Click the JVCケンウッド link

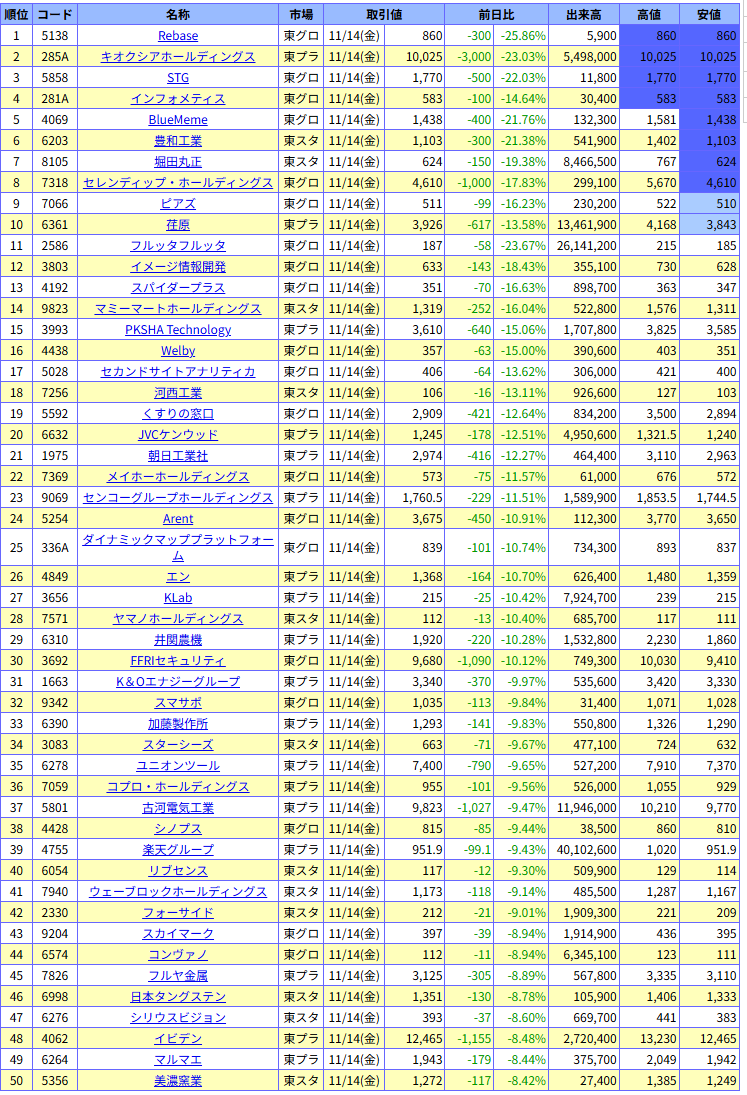(178, 435)
